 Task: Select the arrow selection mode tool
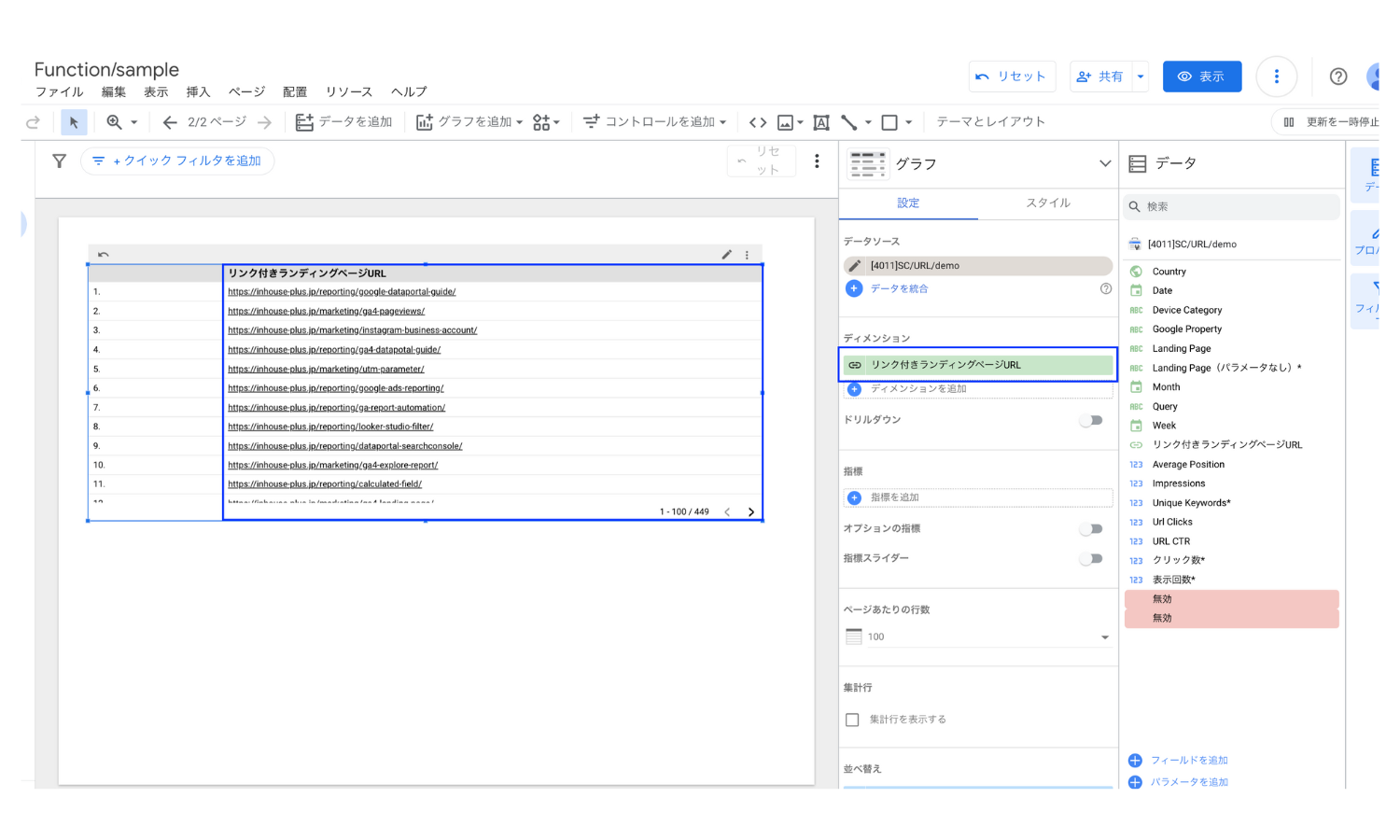(x=74, y=122)
